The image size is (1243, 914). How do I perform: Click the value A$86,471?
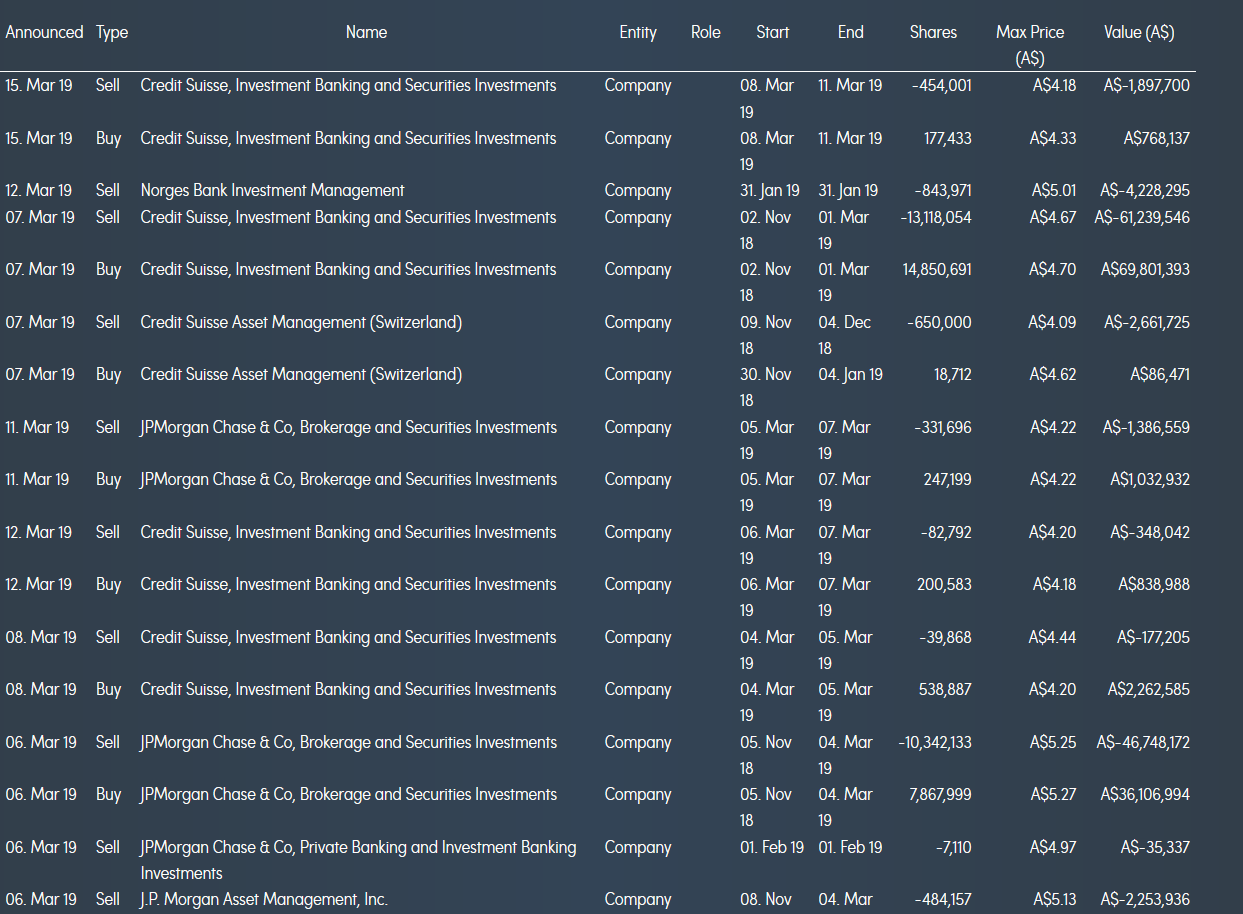[x=1160, y=374]
